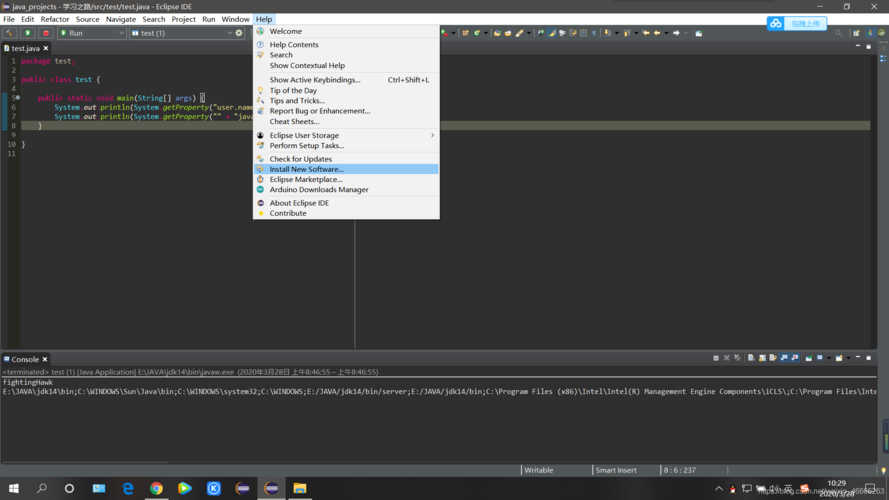Expand Display Selected Console dropdown arrow

(829, 358)
